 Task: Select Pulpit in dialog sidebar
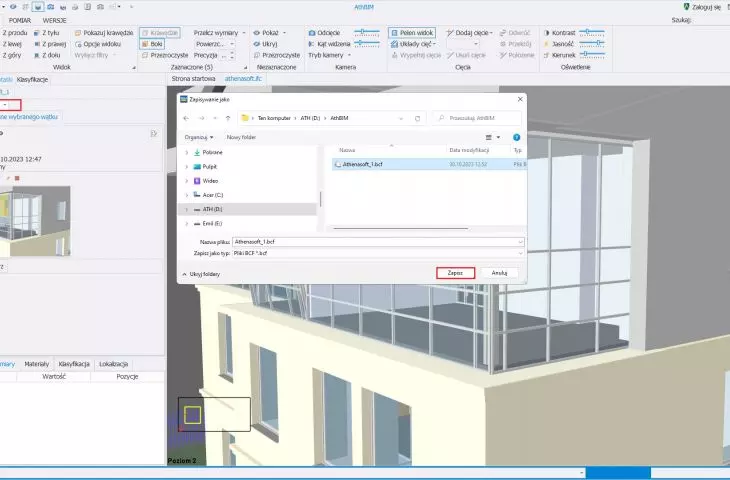coord(210,167)
